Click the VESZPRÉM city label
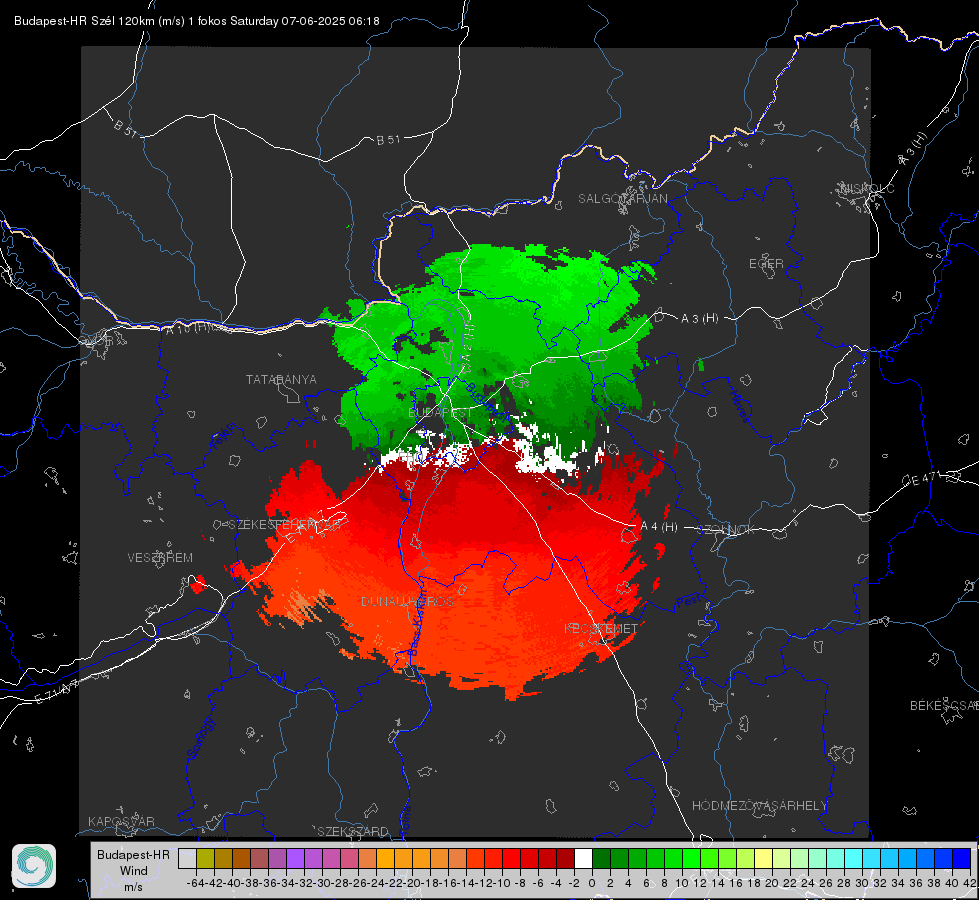The height and width of the screenshot is (900, 979). [160, 558]
